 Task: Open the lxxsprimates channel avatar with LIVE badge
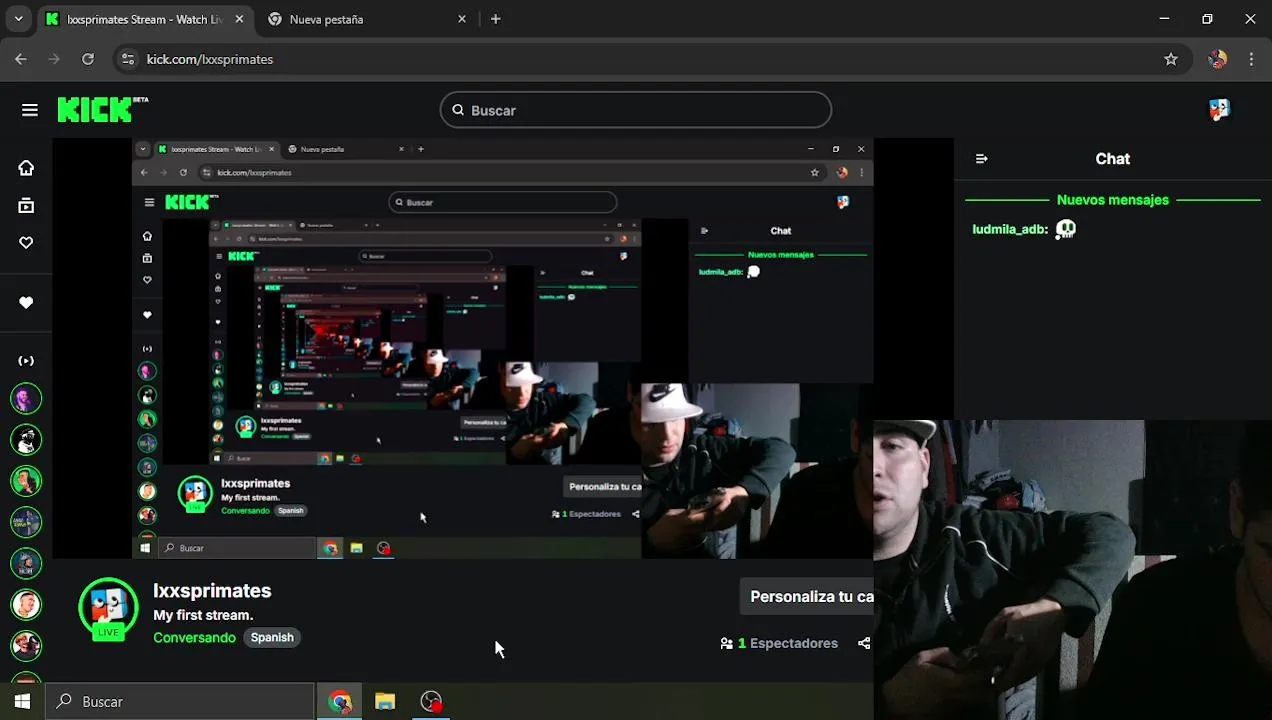click(x=108, y=608)
